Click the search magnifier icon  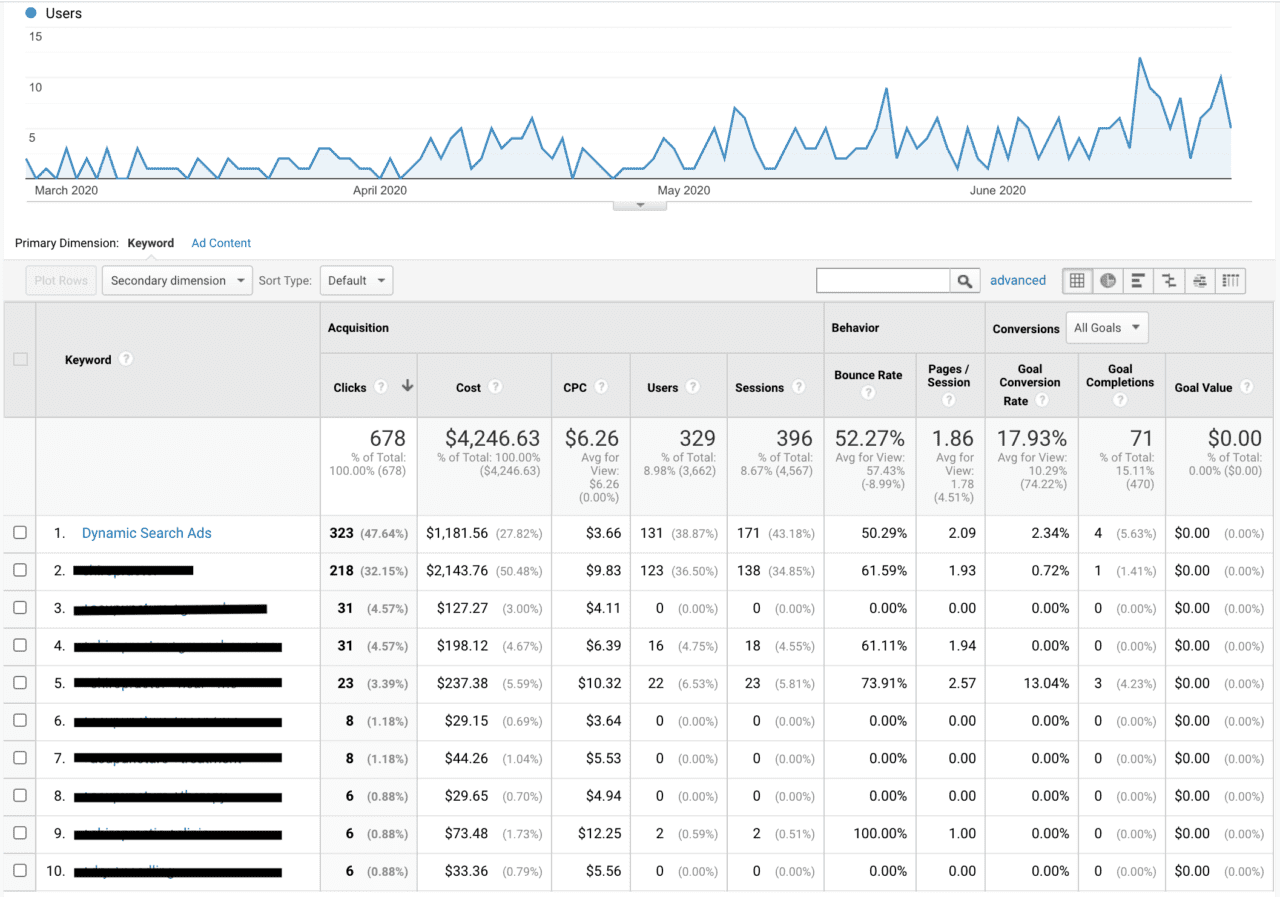point(964,281)
